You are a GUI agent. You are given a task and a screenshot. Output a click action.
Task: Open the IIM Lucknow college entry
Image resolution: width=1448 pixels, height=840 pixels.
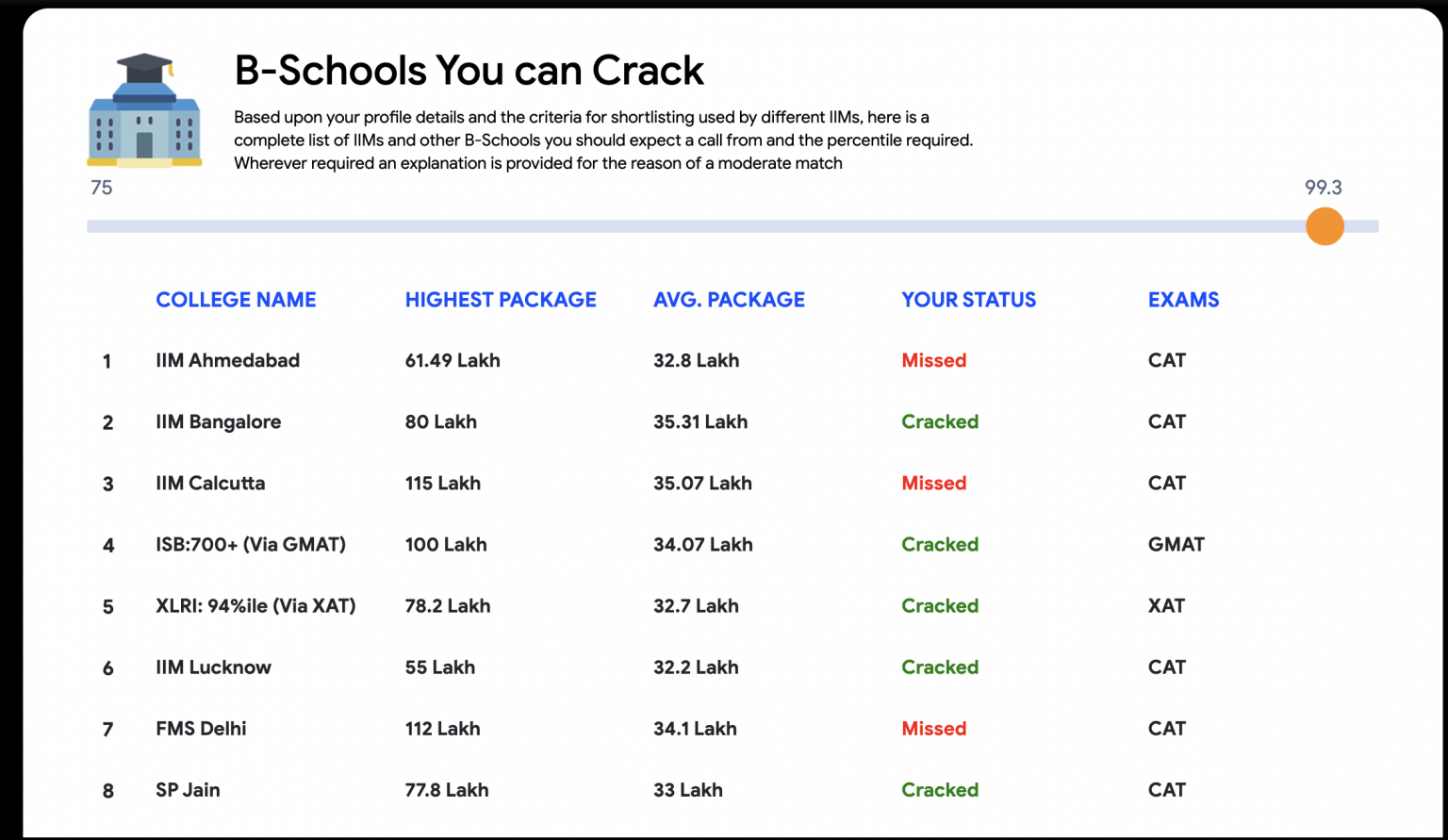click(213, 667)
